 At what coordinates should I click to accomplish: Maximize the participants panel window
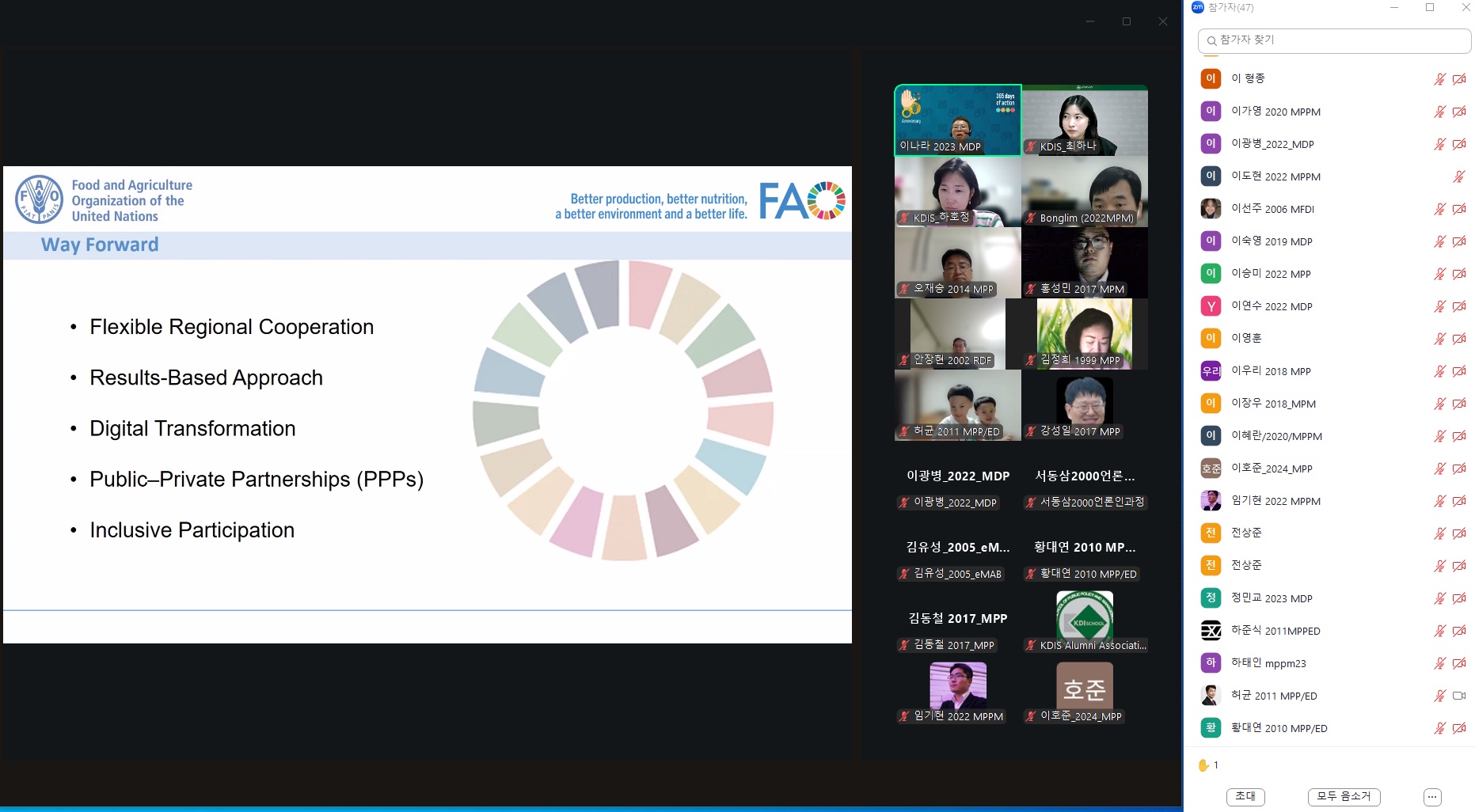[1430, 8]
